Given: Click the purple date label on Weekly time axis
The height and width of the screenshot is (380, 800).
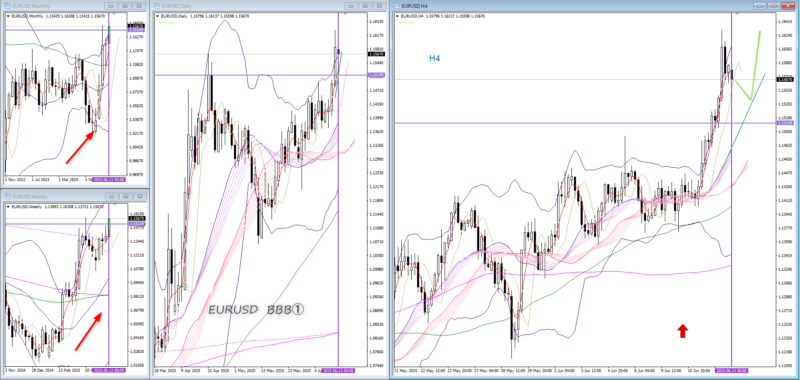Looking at the screenshot, I should click(109, 370).
